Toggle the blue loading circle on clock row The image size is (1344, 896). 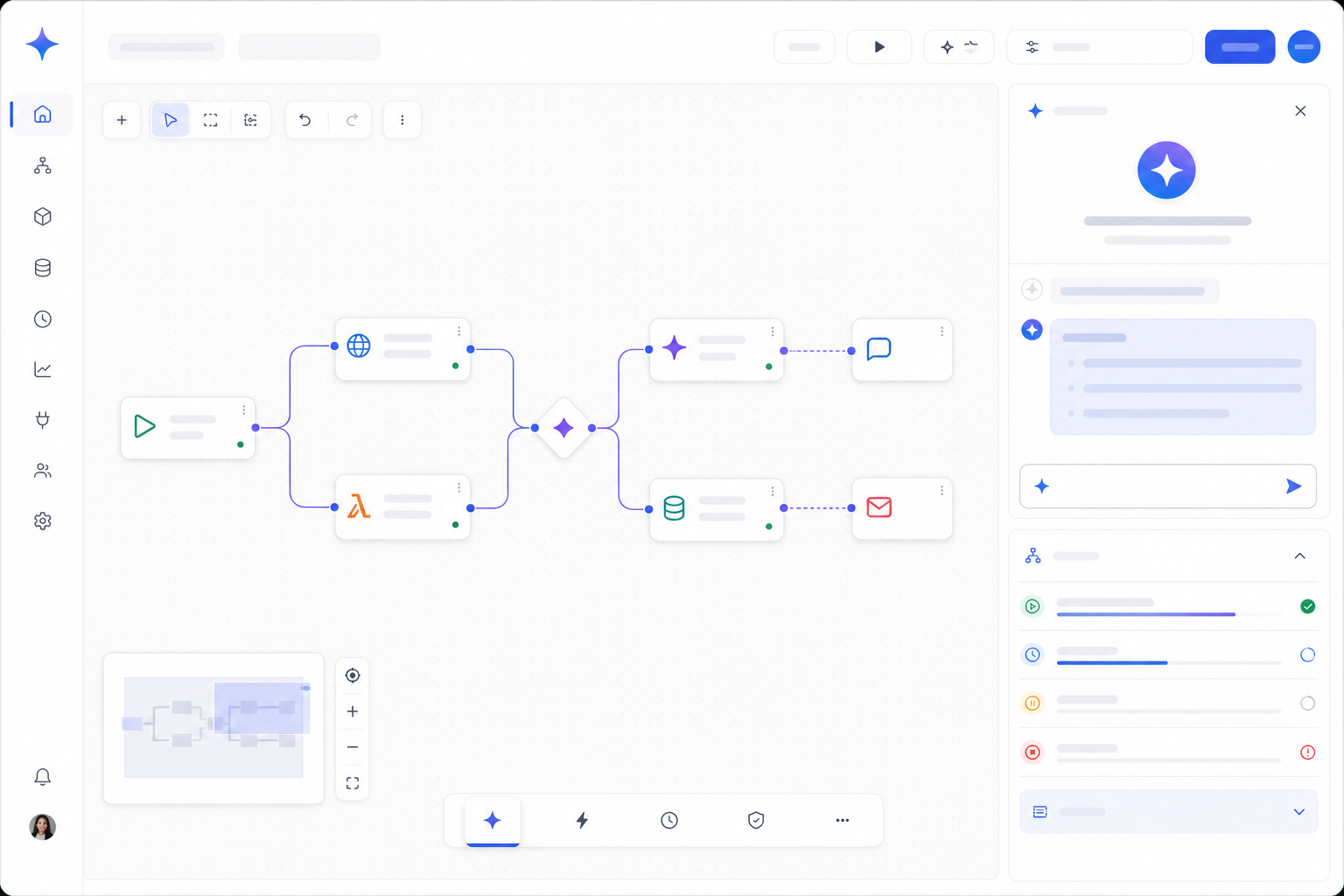point(1307,654)
